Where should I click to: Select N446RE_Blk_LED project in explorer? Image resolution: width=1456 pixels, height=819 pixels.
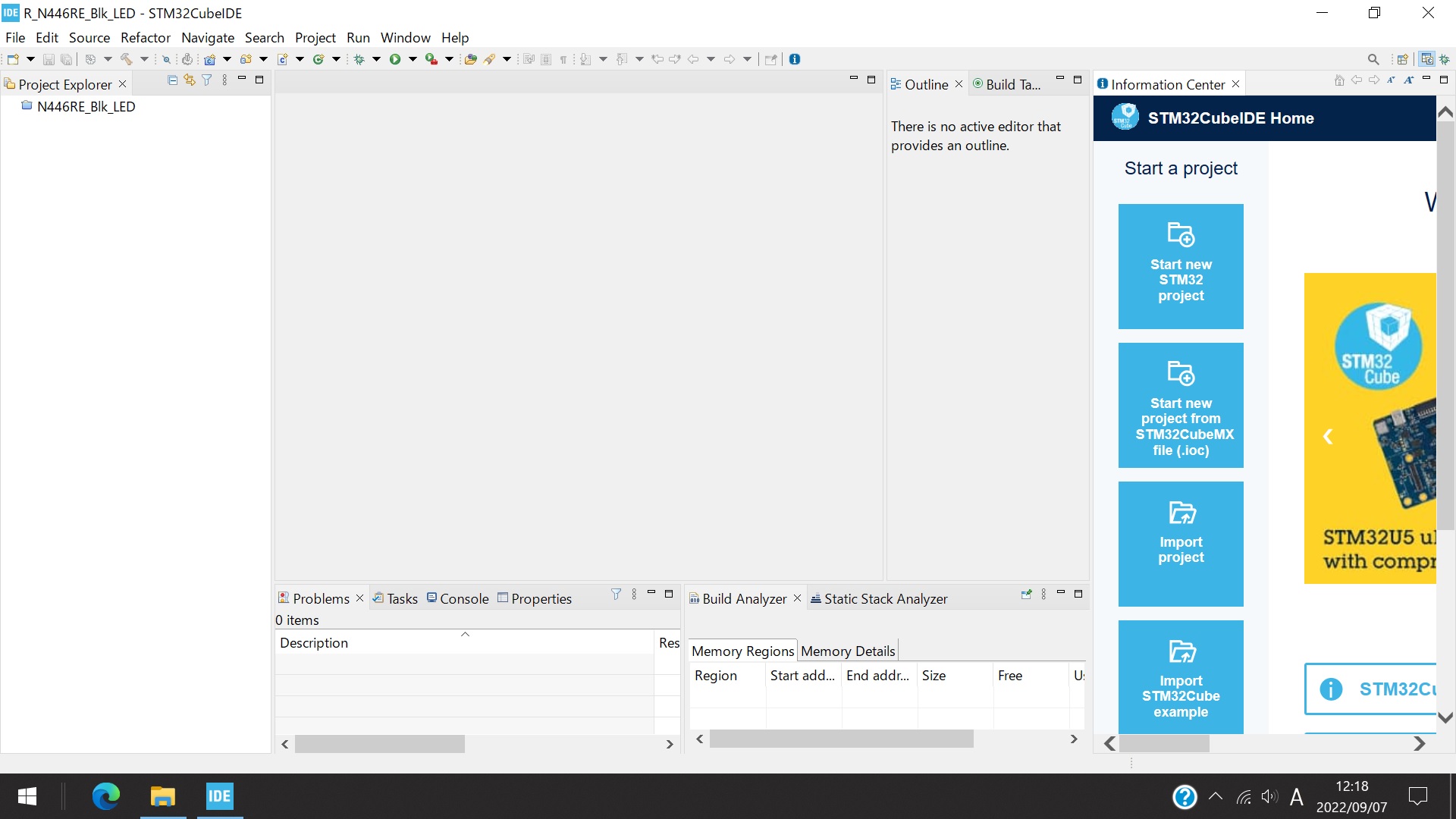pyautogui.click(x=78, y=106)
